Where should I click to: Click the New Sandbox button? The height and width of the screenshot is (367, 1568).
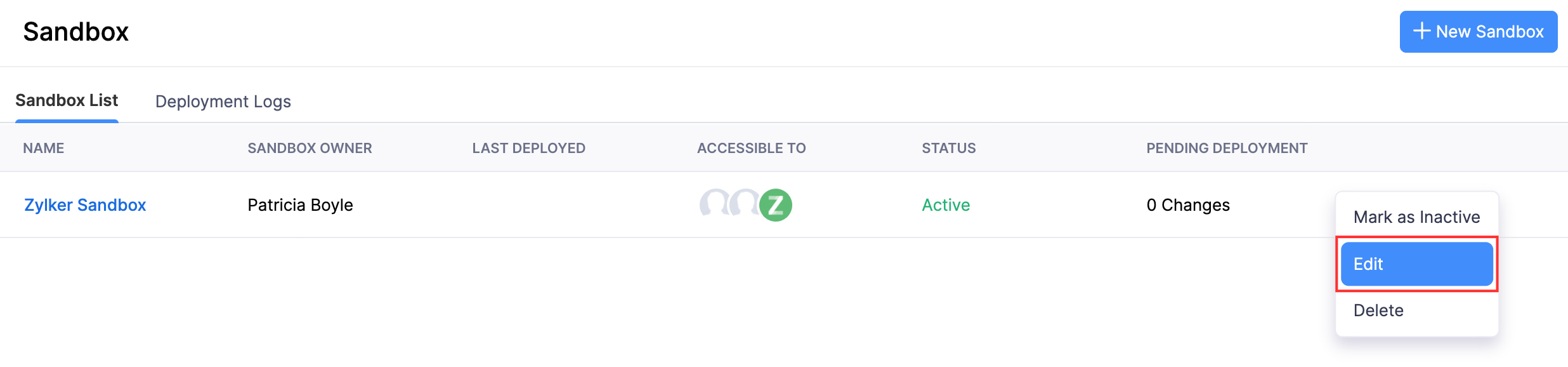[x=1478, y=32]
